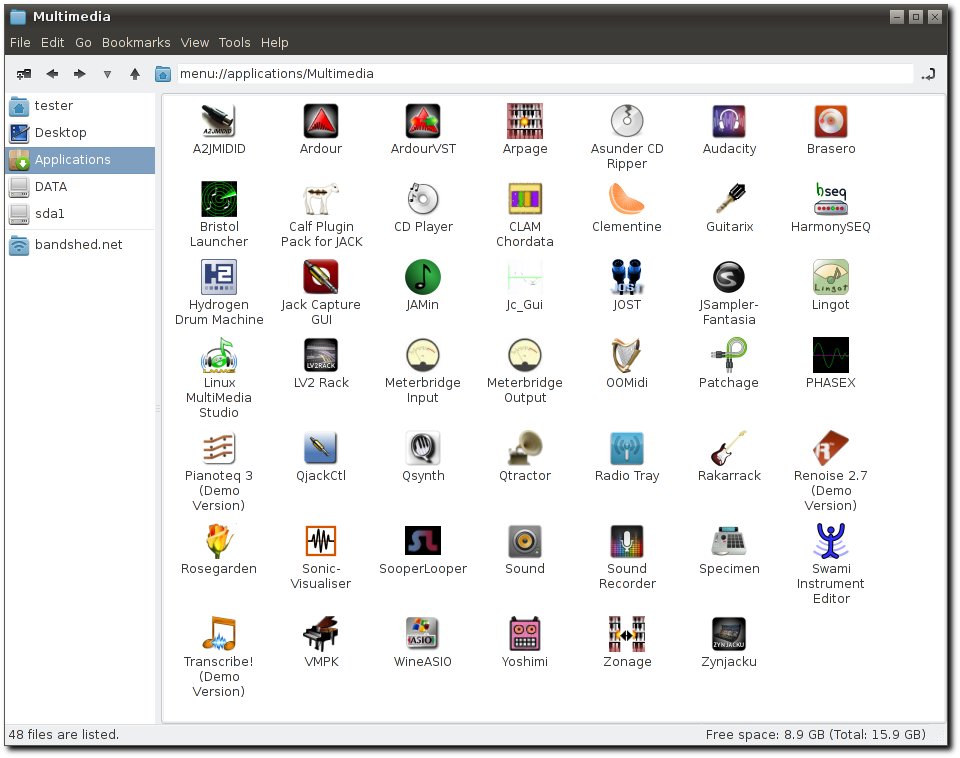This screenshot has height=758, width=960.
Task: Click the SooperLooper icon
Action: tap(423, 541)
